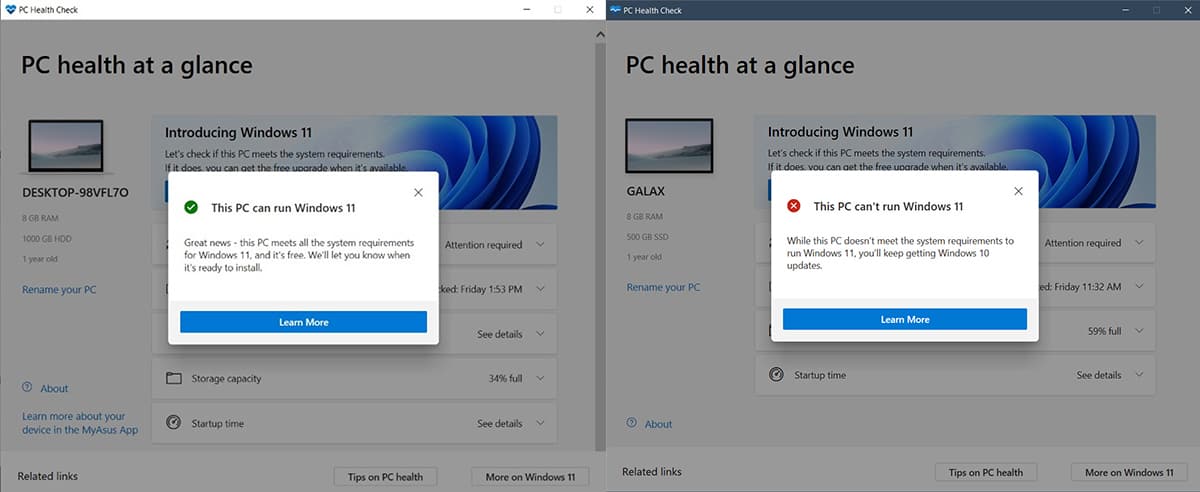Click the red error icon in the dialog

pyautogui.click(x=794, y=206)
